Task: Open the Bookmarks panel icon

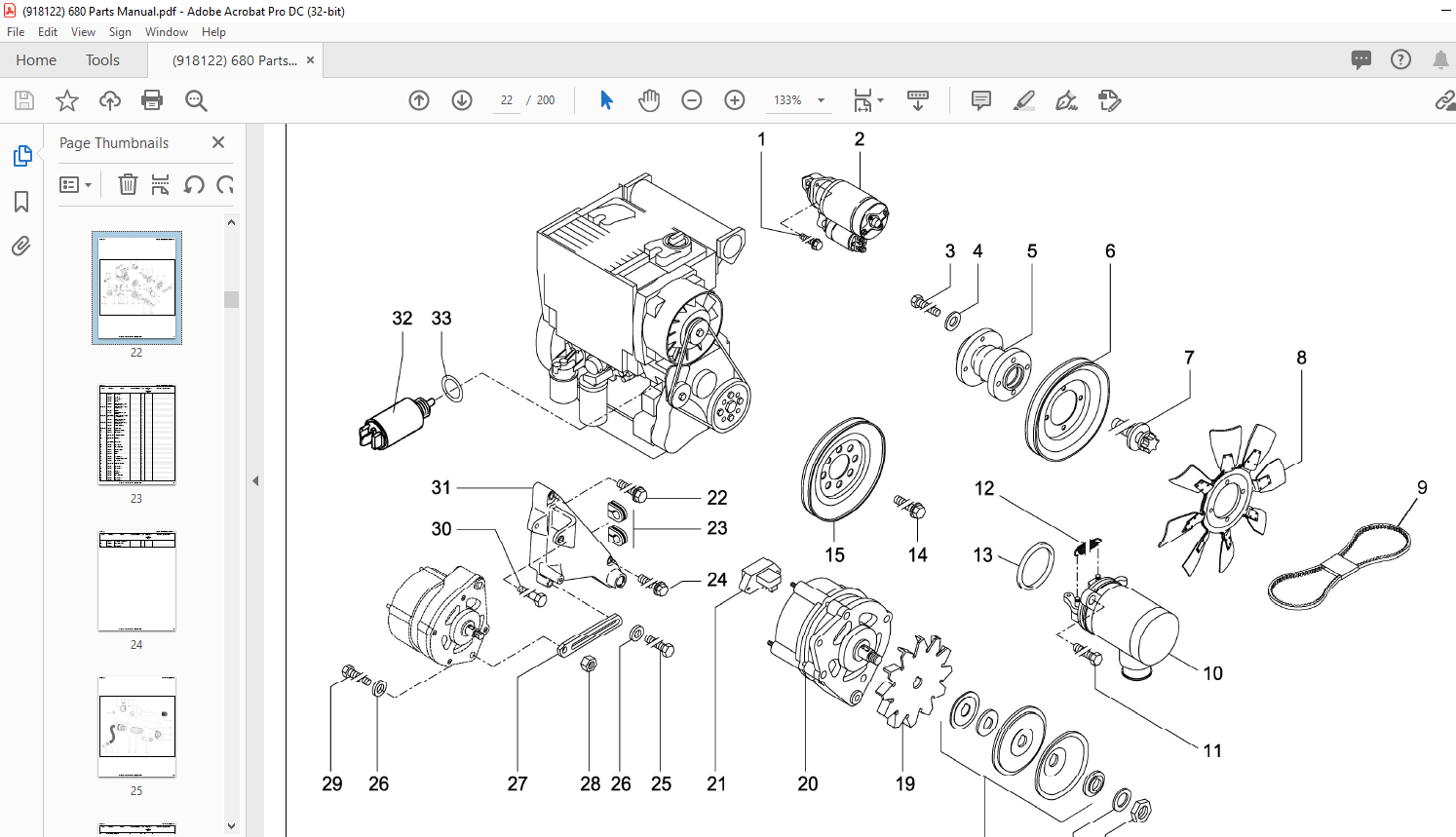Action: click(21, 202)
